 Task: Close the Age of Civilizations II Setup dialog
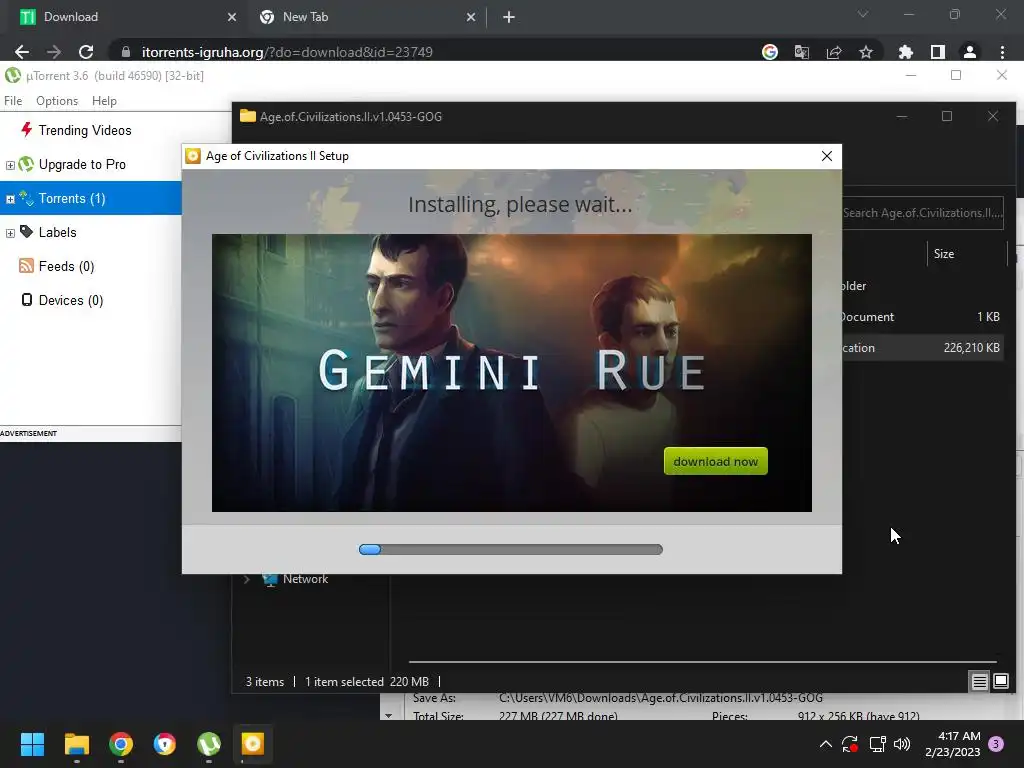(x=826, y=156)
